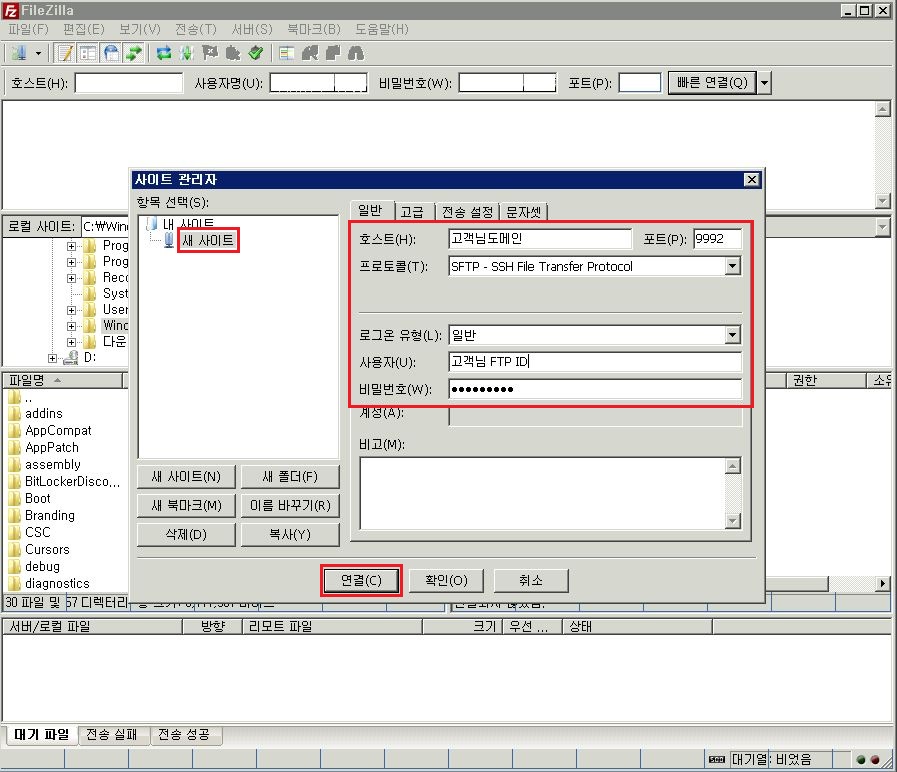Click the disconnect from server icon
This screenshot has height=772, width=897.
(x=233, y=52)
